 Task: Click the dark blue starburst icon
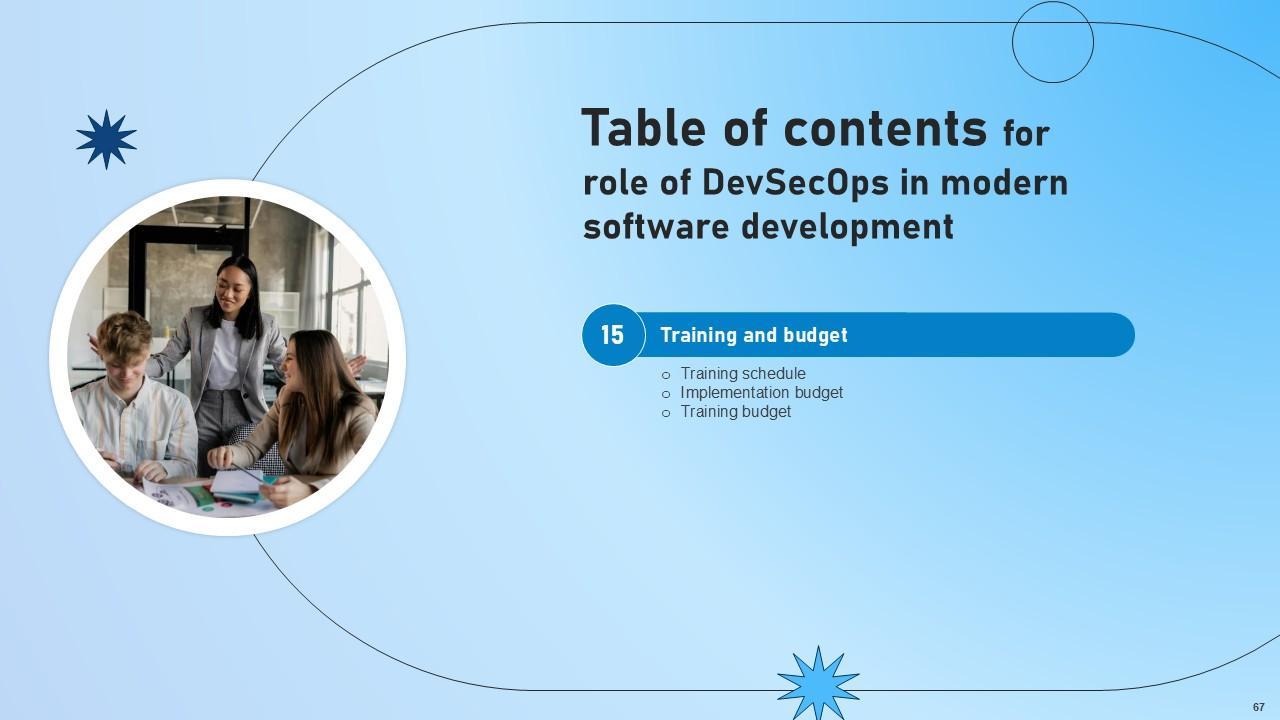[106, 139]
